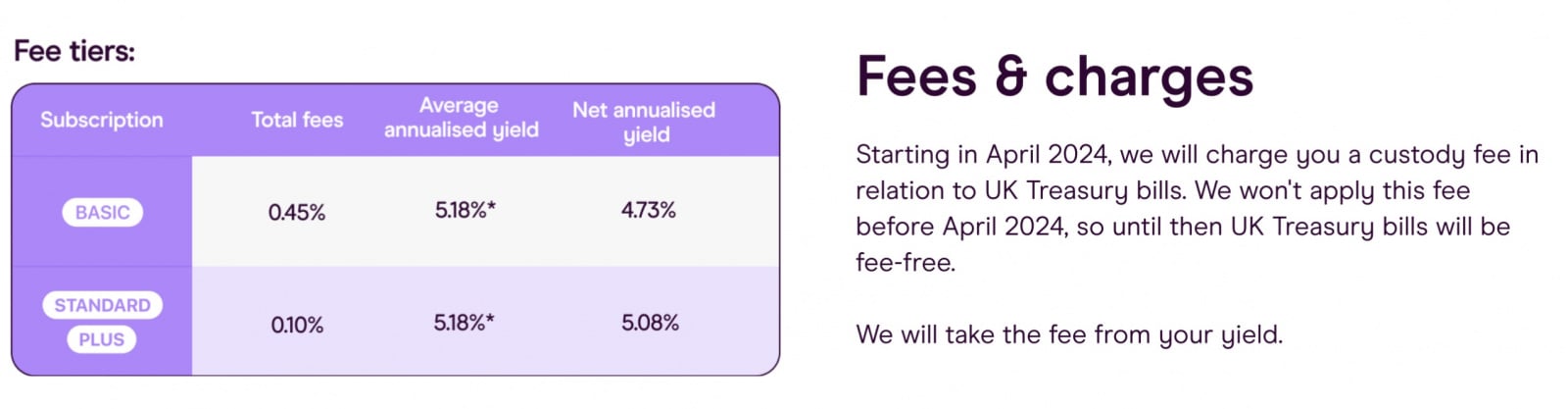The height and width of the screenshot is (409, 1568).
Task: Click the STANDARD subscription badge
Action: [x=102, y=305]
